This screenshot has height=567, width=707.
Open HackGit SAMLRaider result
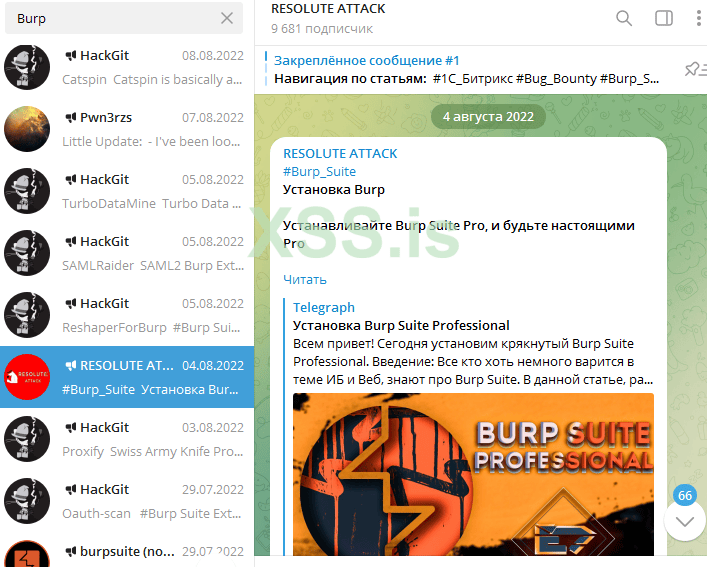tap(127, 253)
